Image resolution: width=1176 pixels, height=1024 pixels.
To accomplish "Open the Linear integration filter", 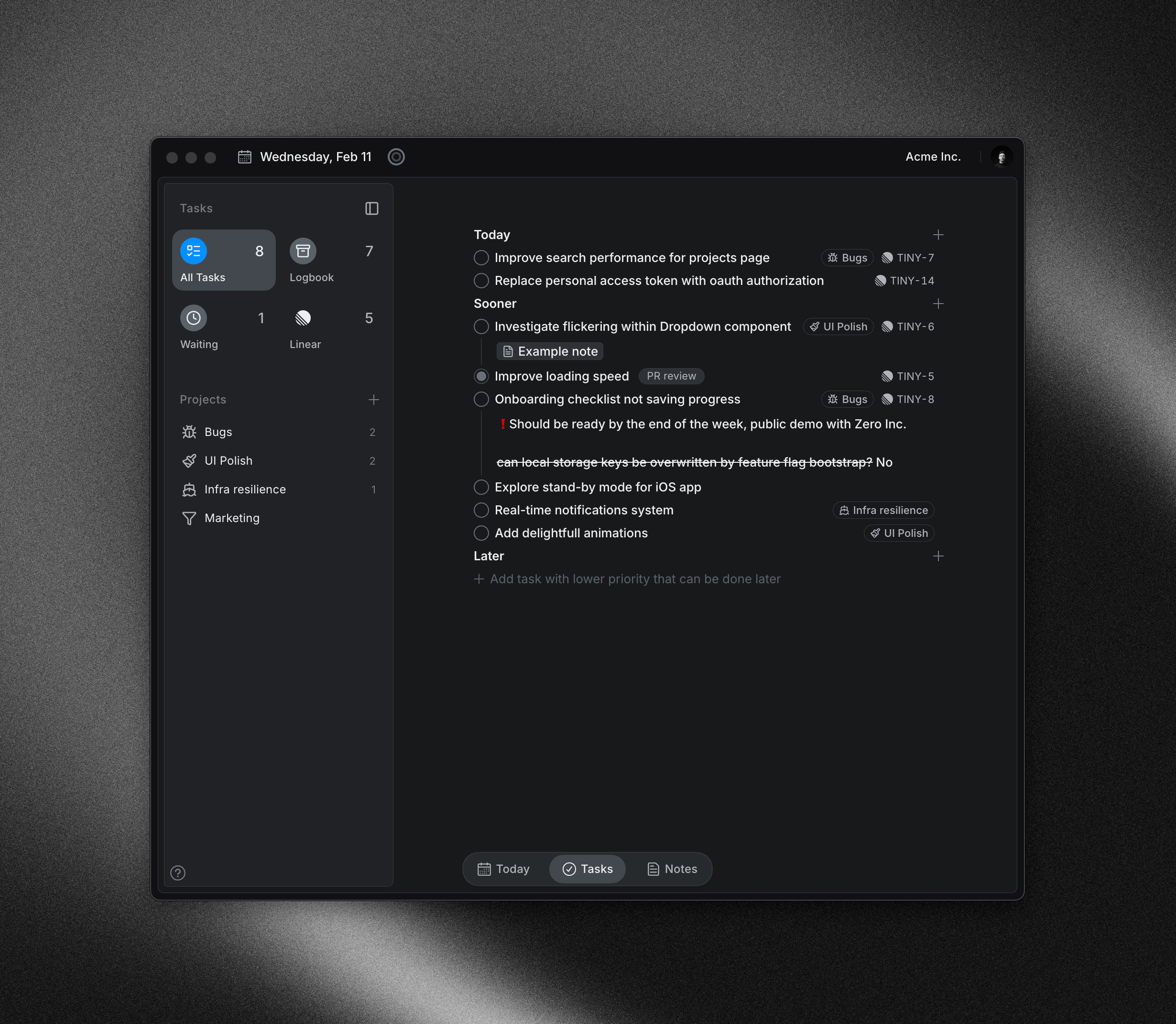I will click(303, 318).
